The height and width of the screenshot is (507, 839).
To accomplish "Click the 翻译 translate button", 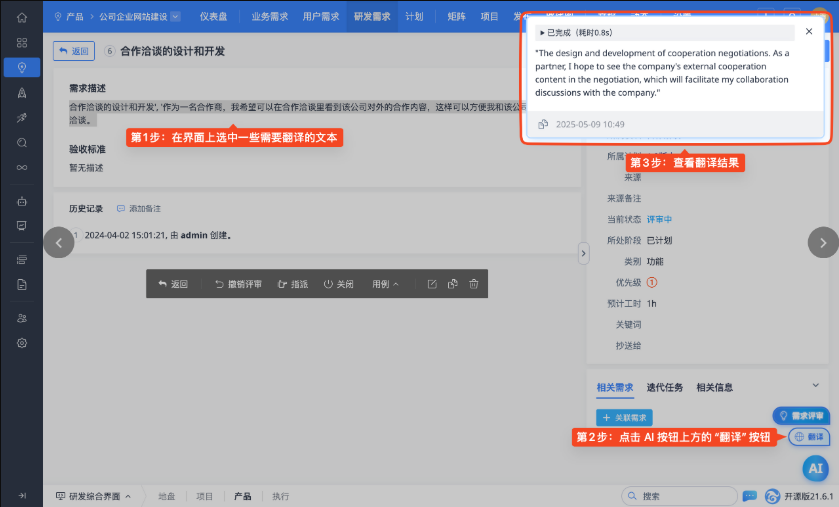I will pyautogui.click(x=809, y=437).
